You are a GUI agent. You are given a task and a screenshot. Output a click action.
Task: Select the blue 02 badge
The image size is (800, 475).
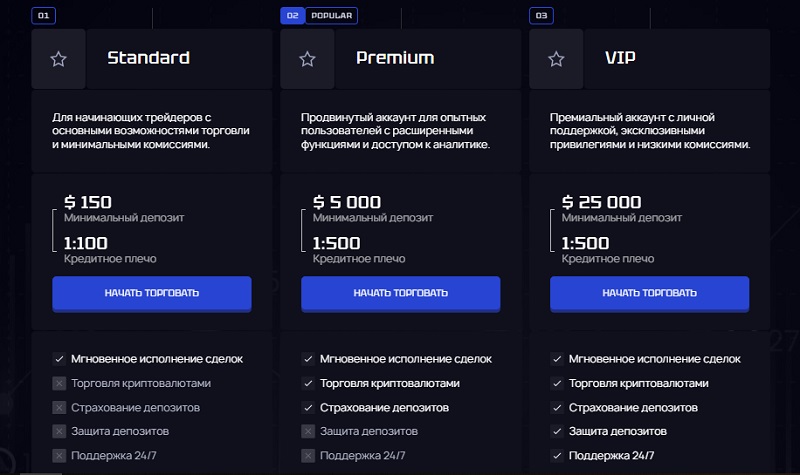coord(292,15)
